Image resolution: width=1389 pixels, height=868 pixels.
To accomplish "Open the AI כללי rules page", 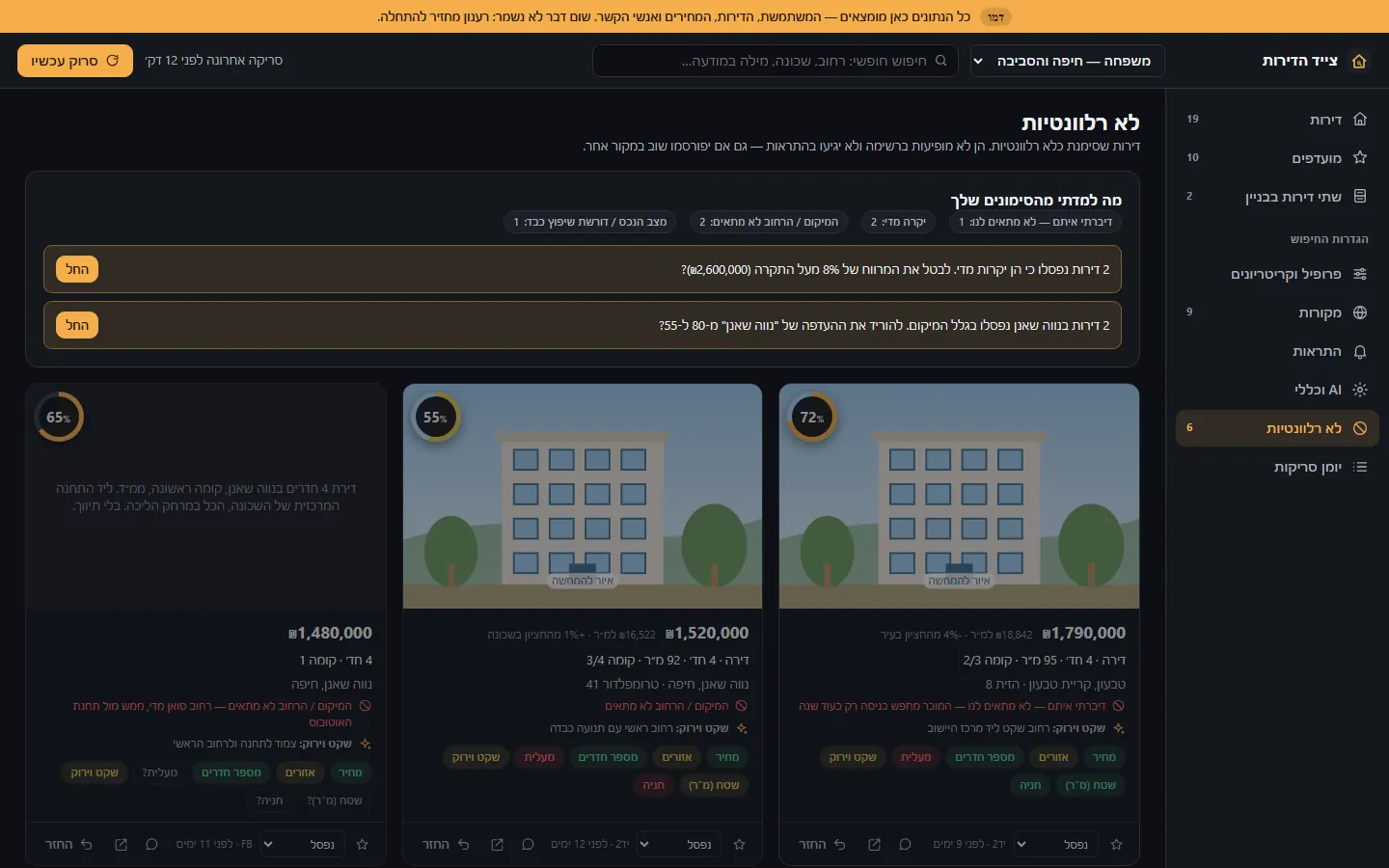I will click(x=1277, y=390).
